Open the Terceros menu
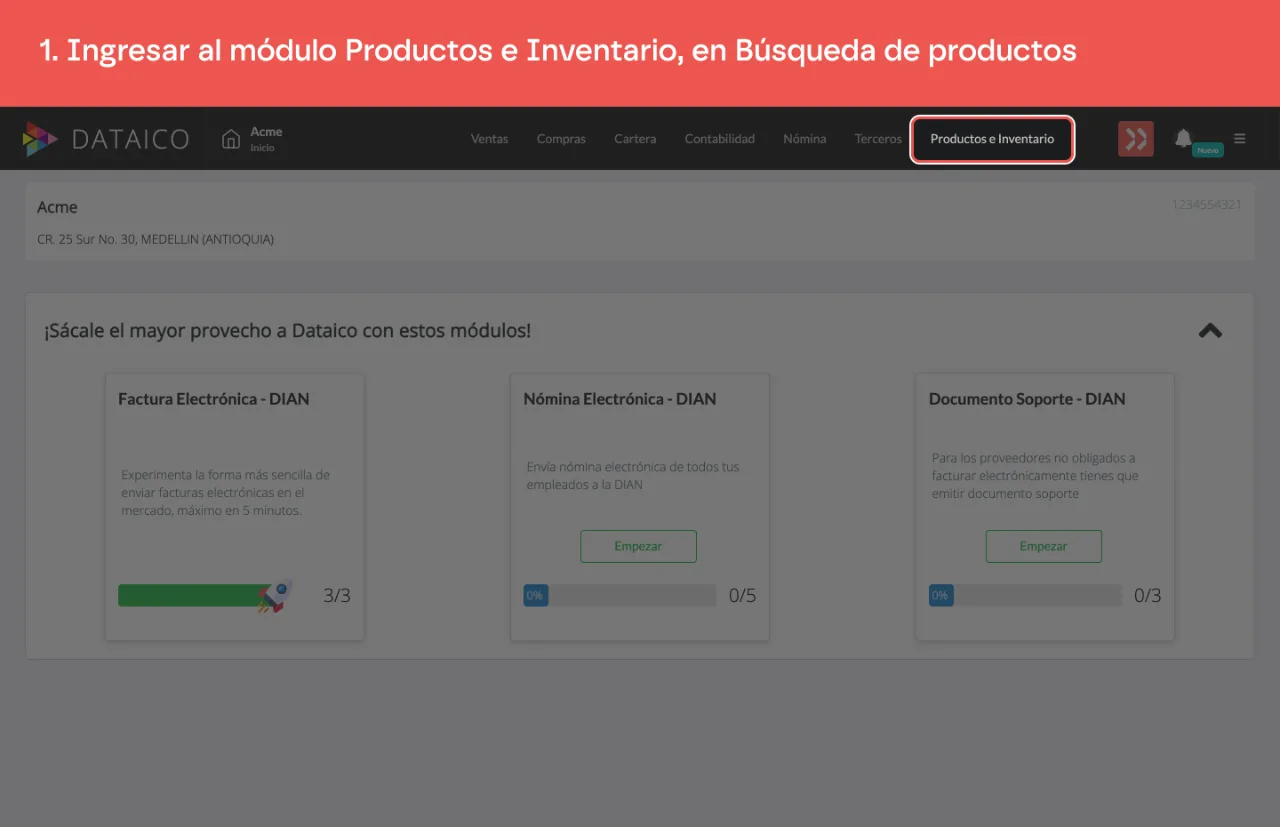The width and height of the screenshot is (1280, 827). click(x=878, y=139)
